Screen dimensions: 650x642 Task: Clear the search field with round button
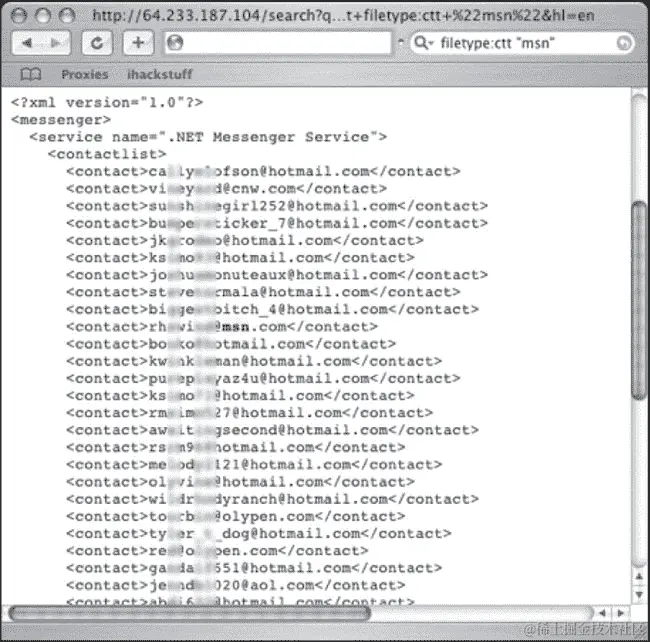pyautogui.click(x=623, y=43)
